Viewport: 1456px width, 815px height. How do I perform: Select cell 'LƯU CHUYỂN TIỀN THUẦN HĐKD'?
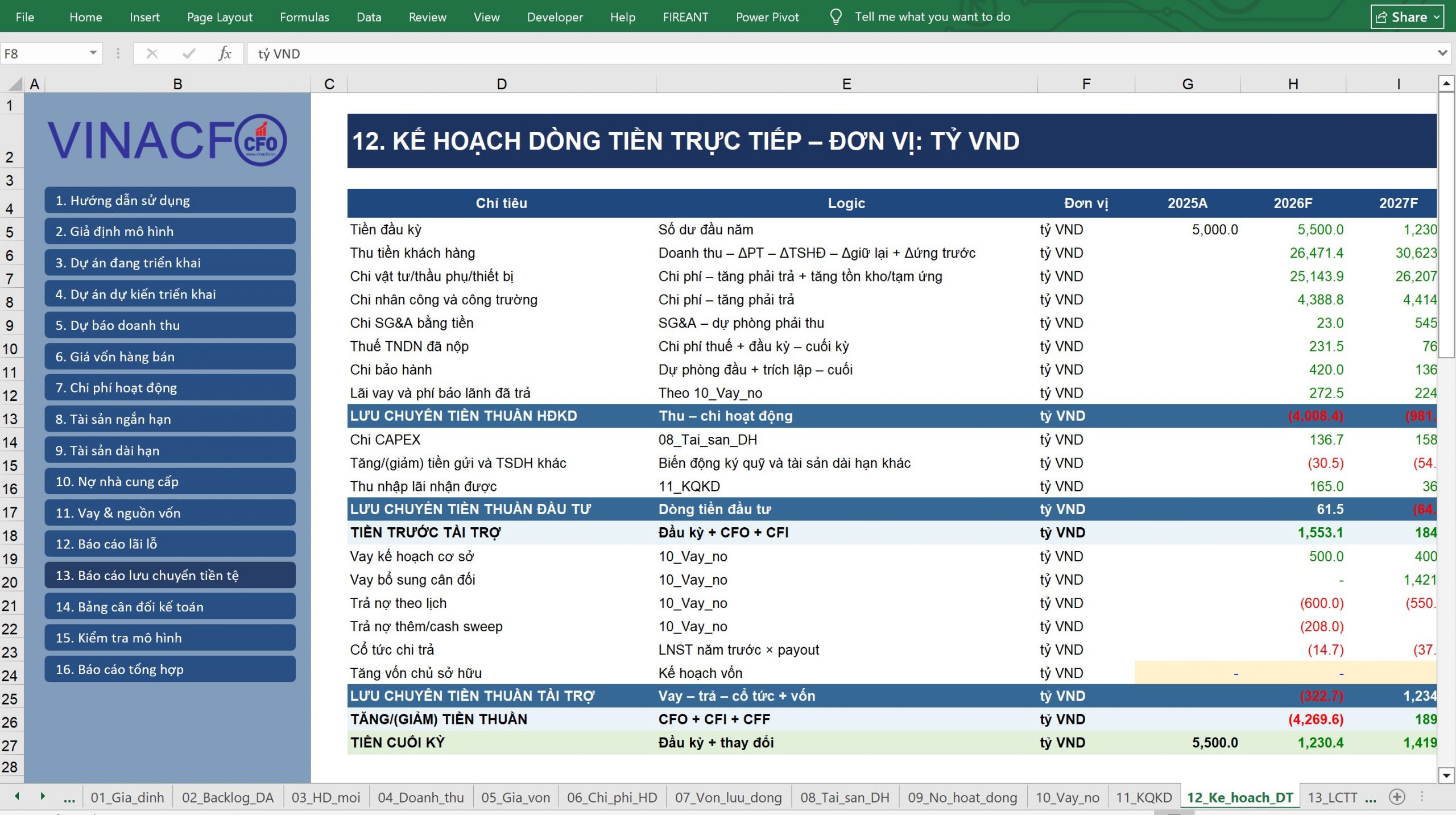(x=501, y=416)
